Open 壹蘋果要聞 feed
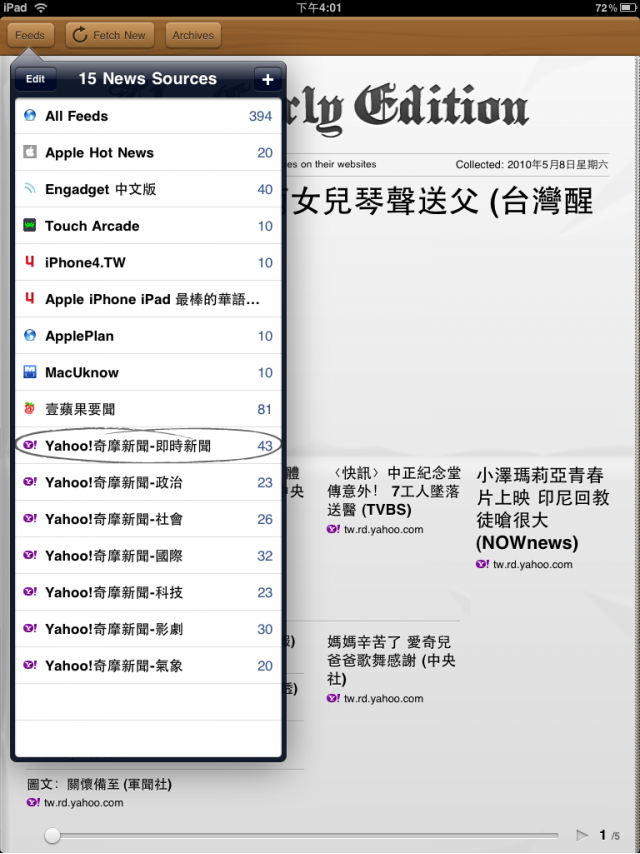Viewport: 640px width, 854px height. pyautogui.click(x=148, y=409)
